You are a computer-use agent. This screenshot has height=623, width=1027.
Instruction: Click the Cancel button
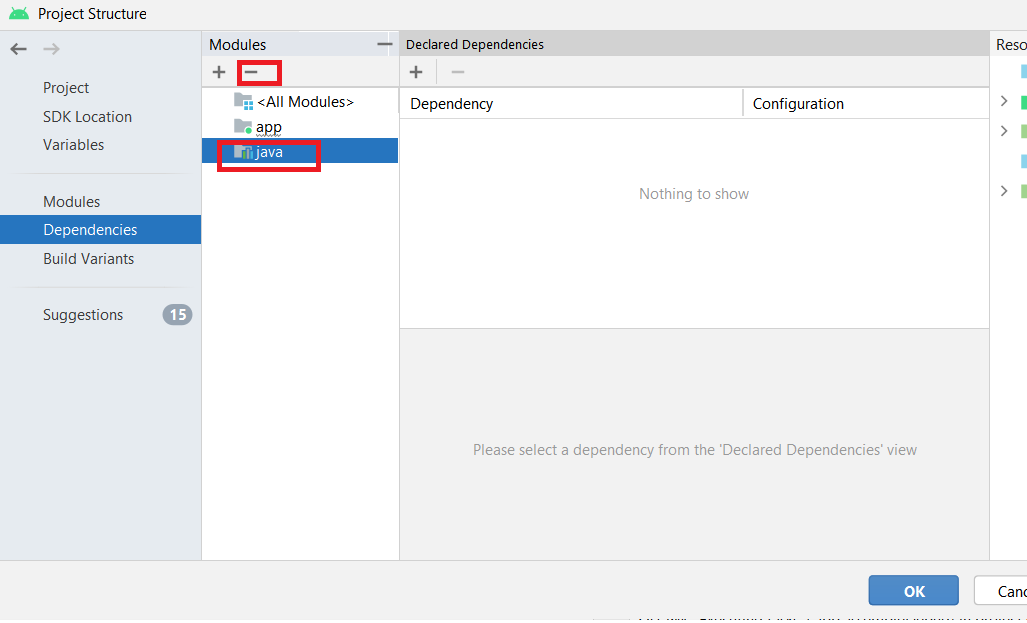tap(1005, 591)
